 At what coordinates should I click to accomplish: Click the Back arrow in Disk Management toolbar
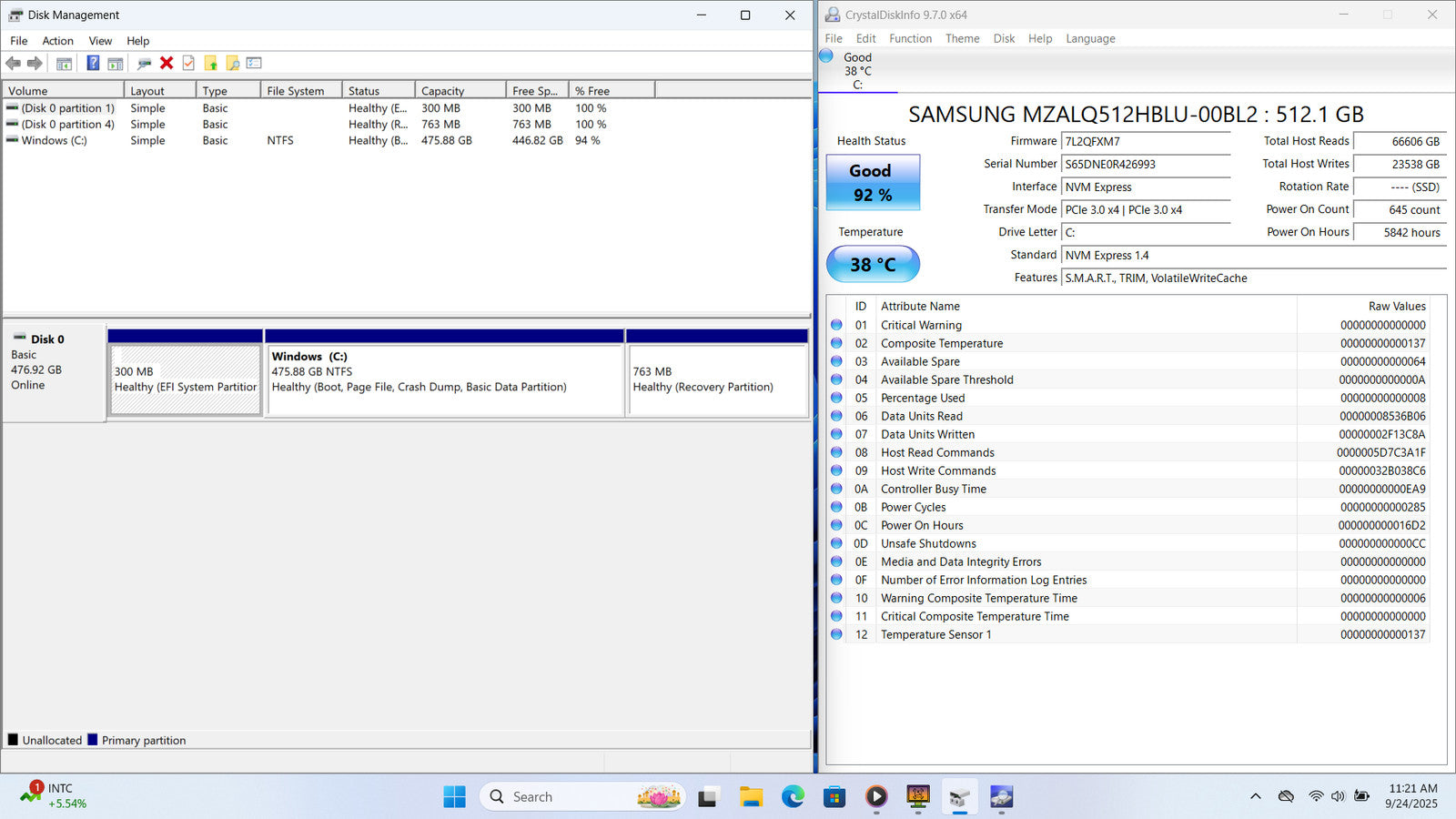click(x=14, y=63)
